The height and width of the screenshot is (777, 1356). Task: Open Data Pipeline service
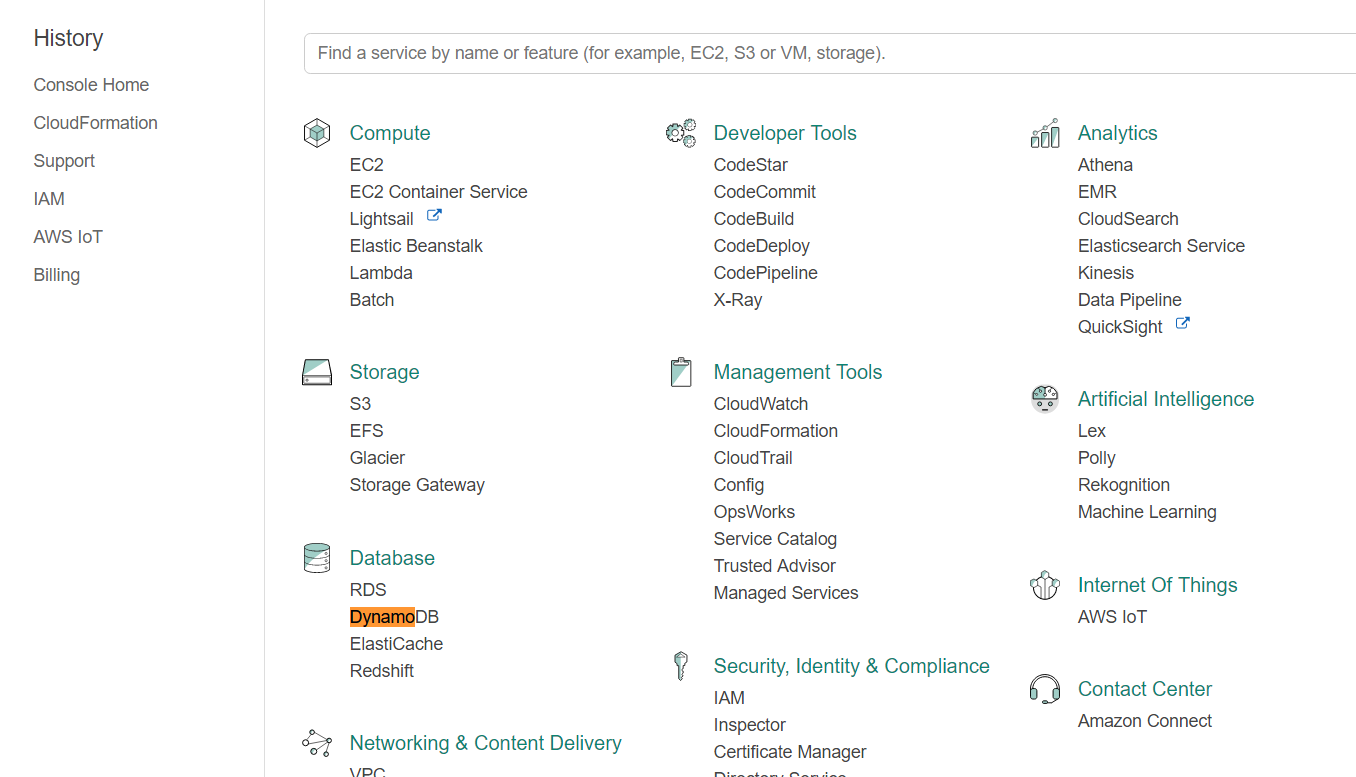[1130, 300]
